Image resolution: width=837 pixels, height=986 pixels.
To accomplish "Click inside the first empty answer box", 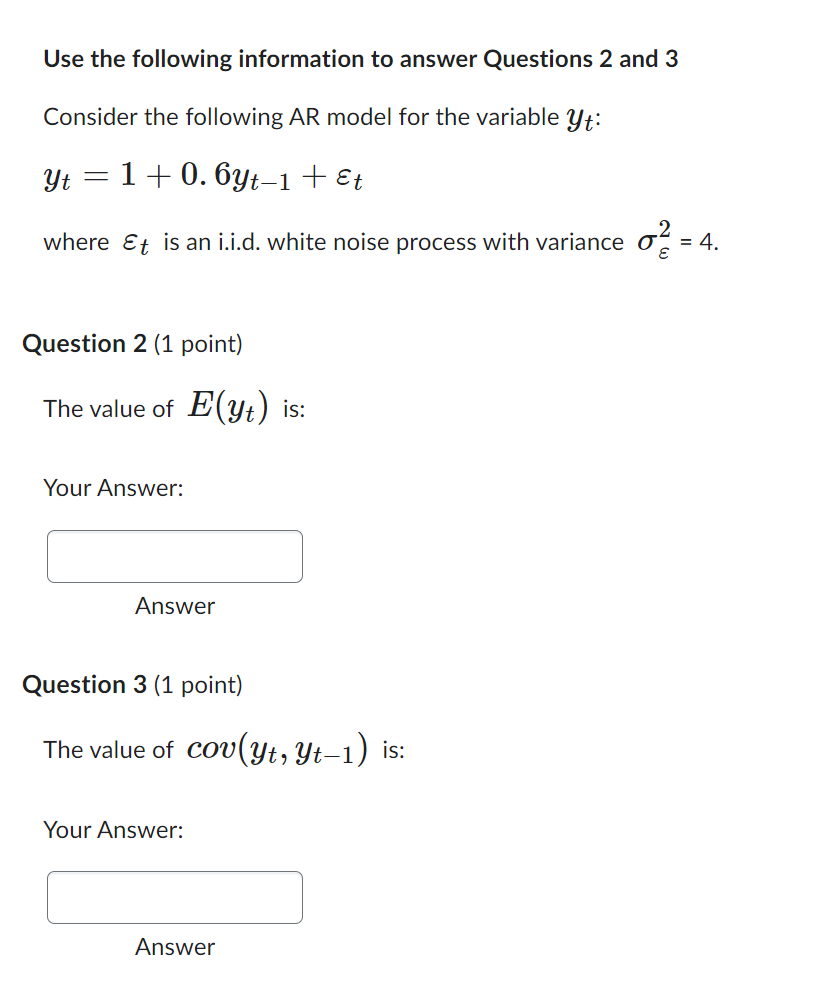I will [174, 556].
